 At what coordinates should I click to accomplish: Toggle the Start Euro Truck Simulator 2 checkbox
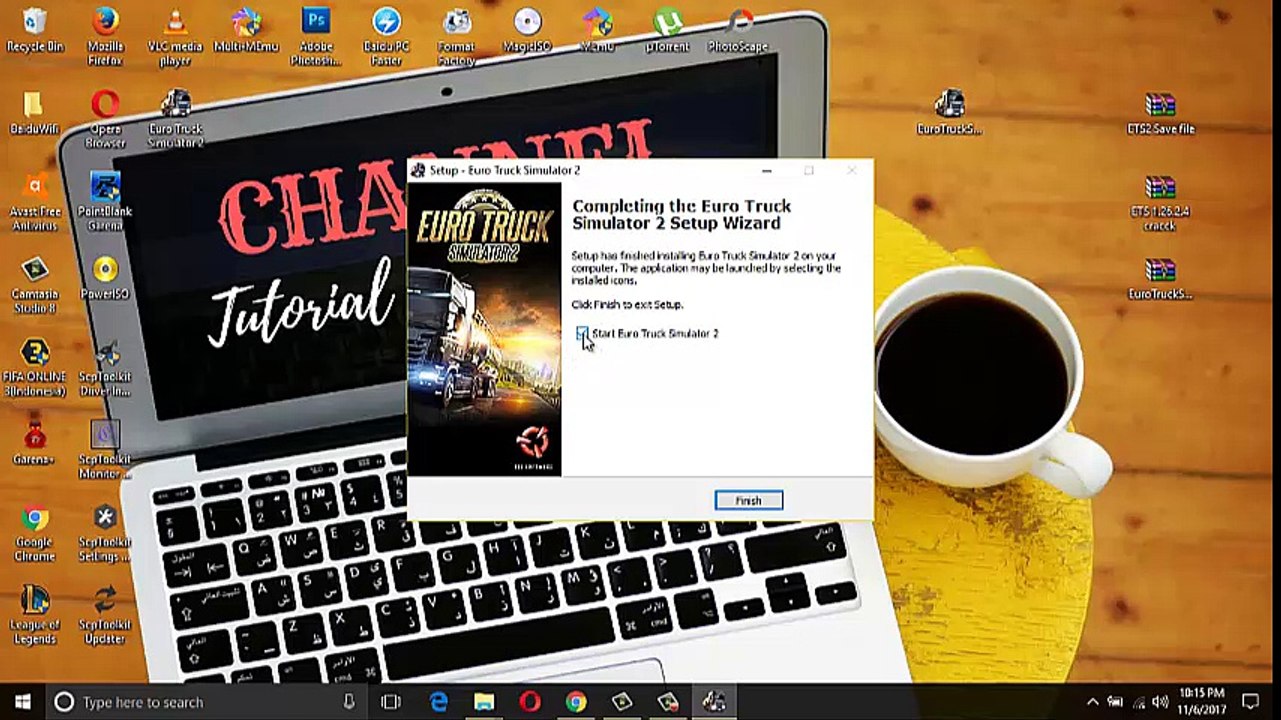coord(582,333)
